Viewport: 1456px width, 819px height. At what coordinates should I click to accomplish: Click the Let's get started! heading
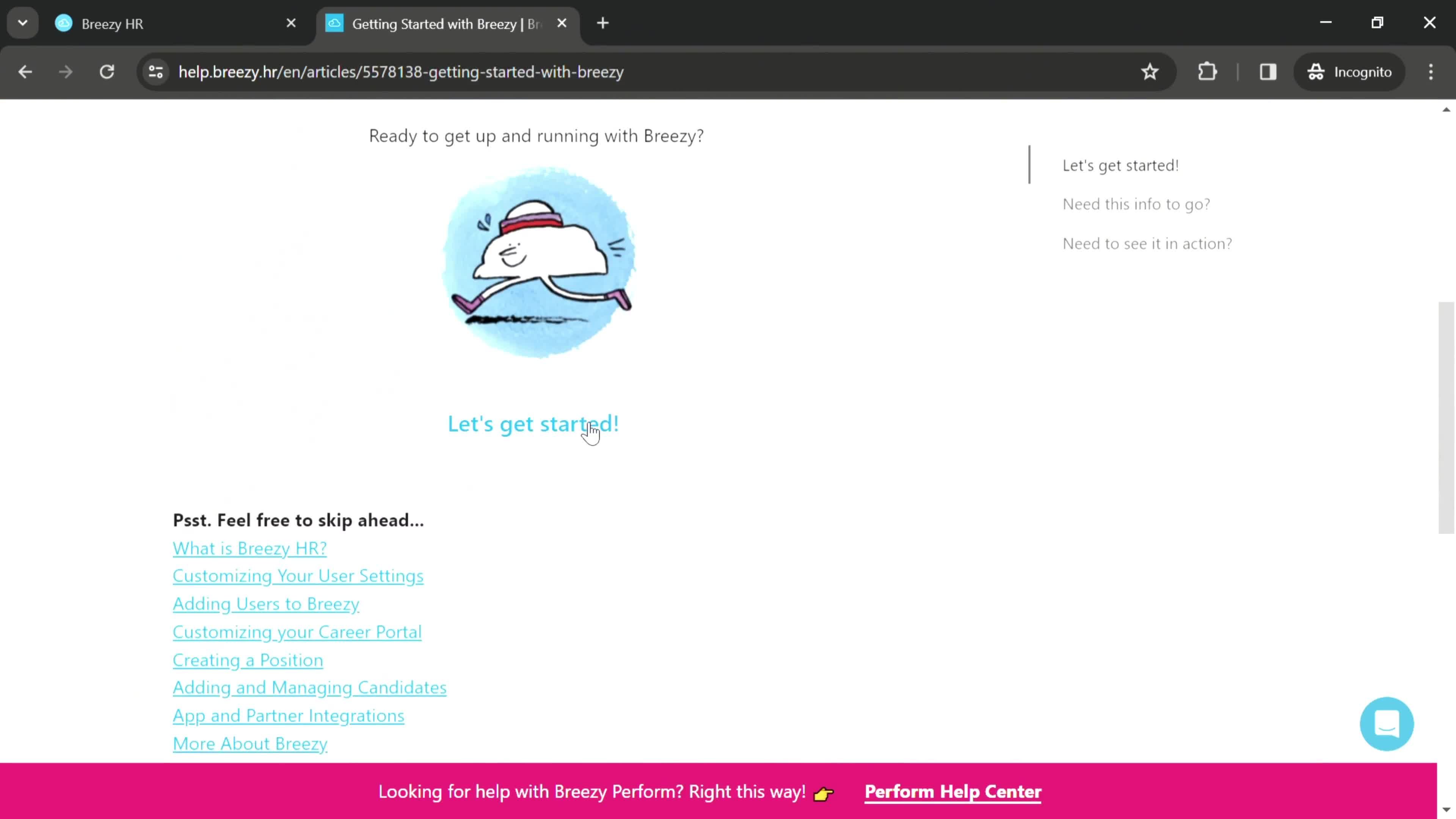tap(533, 424)
